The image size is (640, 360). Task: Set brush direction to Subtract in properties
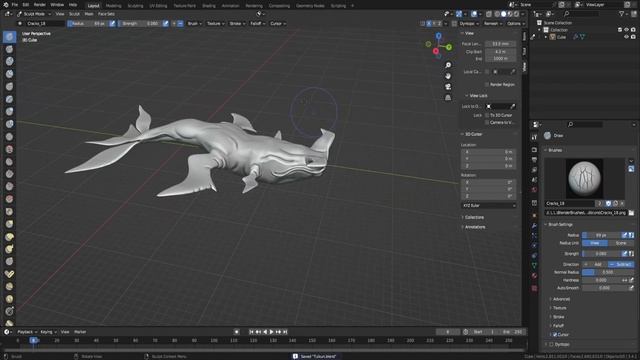click(621, 264)
